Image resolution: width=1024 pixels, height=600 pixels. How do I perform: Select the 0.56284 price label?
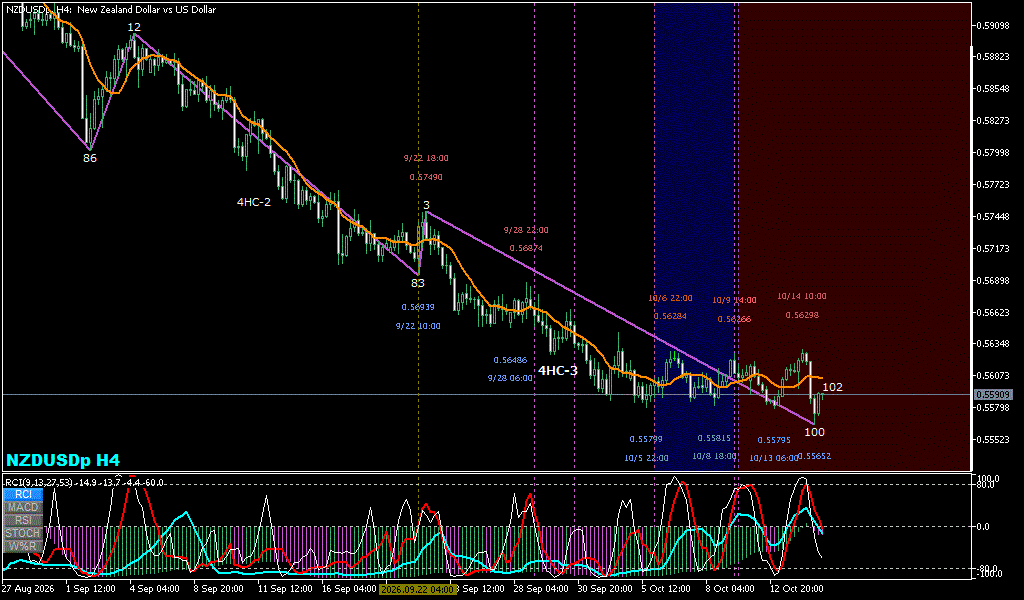pos(670,316)
